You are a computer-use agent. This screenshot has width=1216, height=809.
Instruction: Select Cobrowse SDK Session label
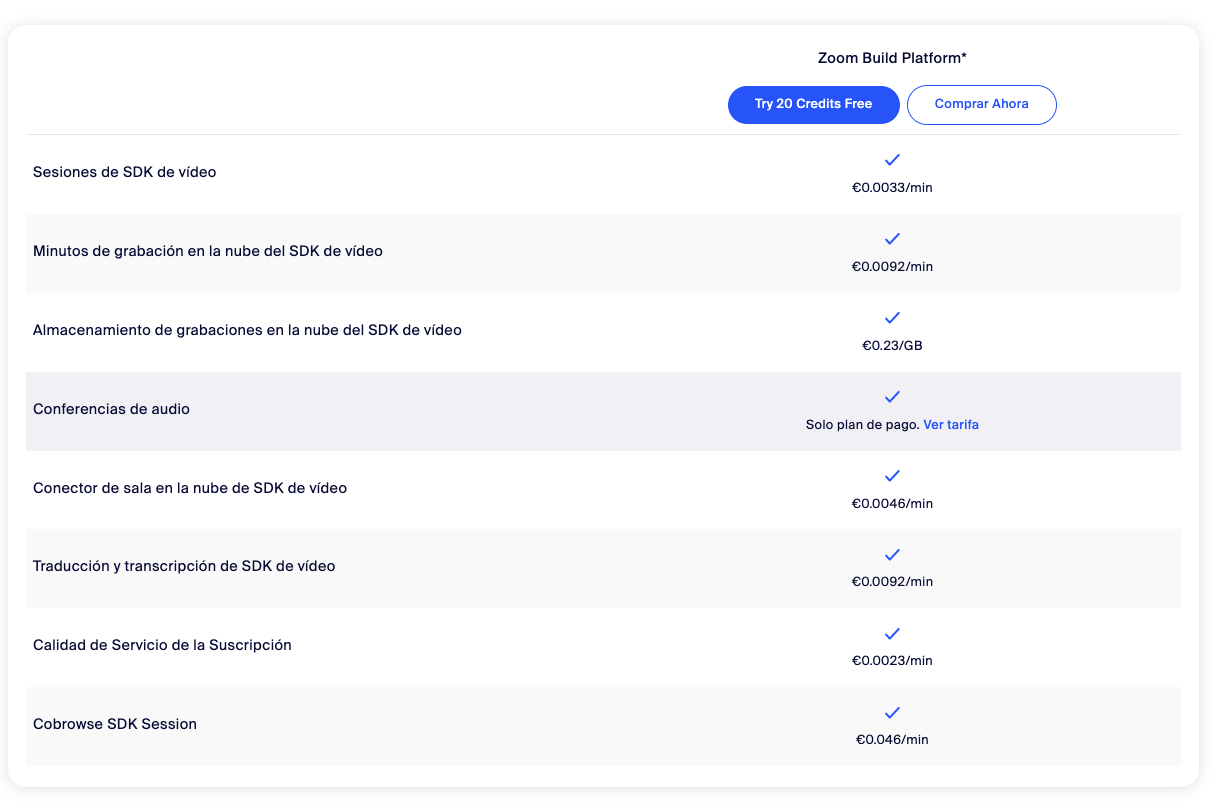(x=115, y=724)
